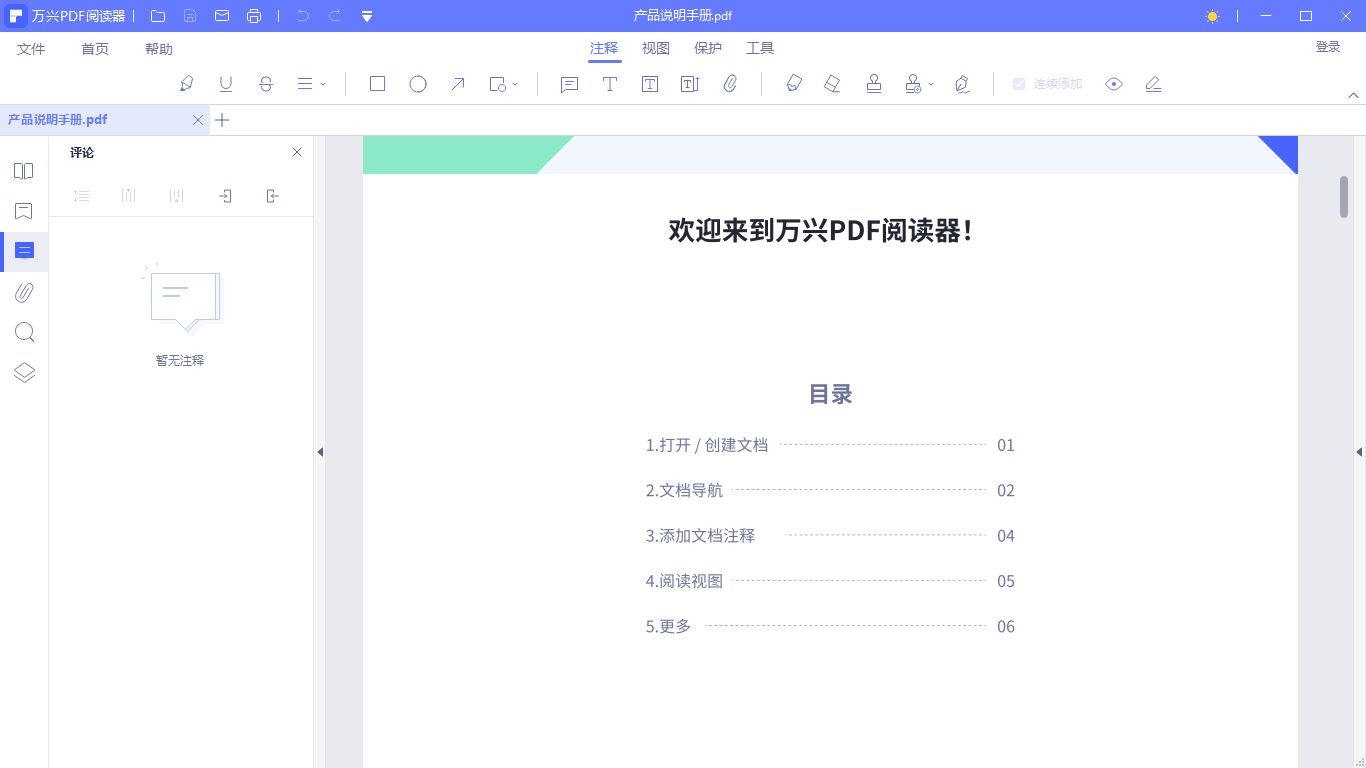
Task: Choose the Oval shape tool
Action: (417, 84)
